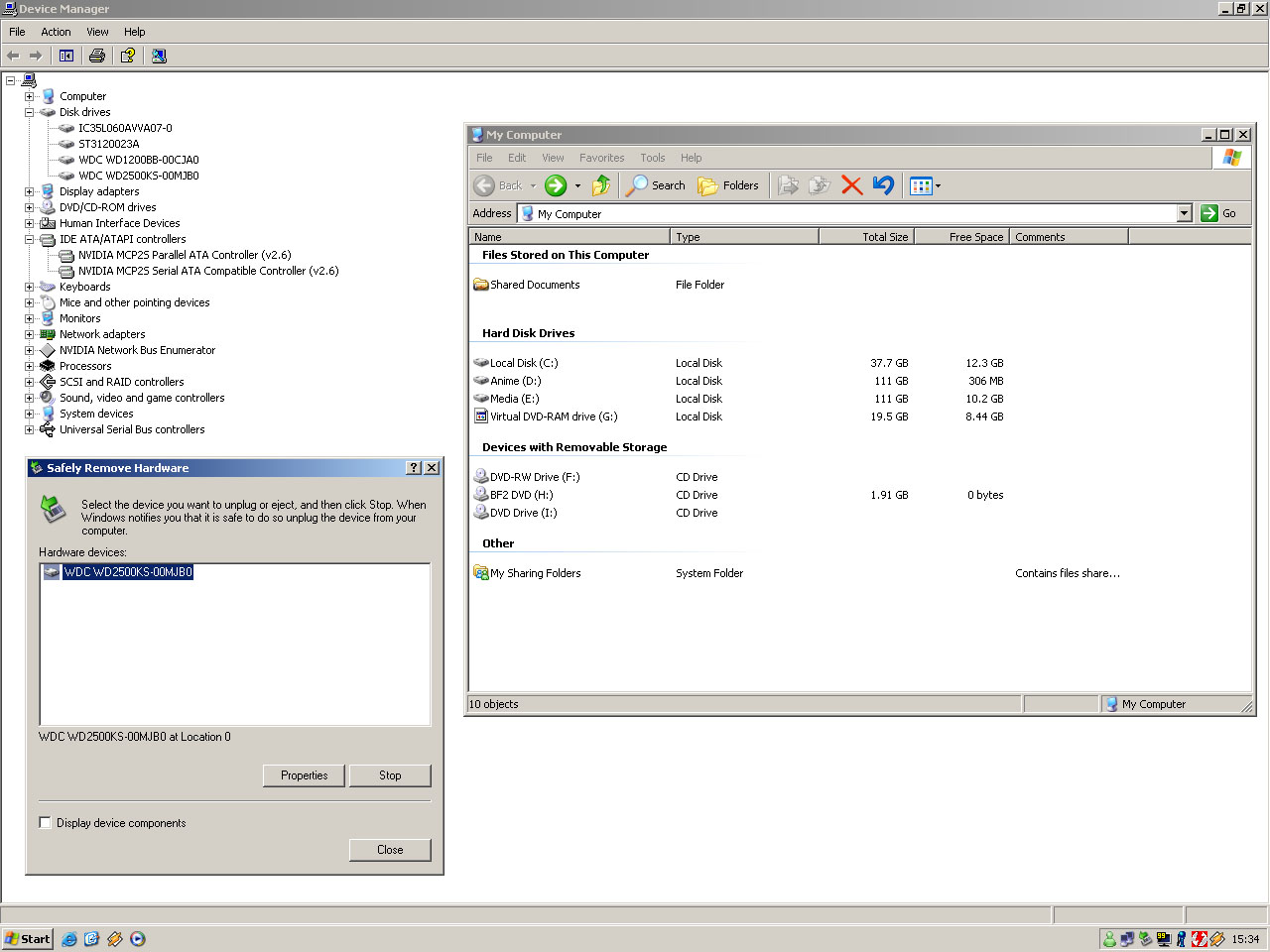Click the help question mark in Safely Remove Hardware
Viewport: 1270px width, 952px height.
414,468
